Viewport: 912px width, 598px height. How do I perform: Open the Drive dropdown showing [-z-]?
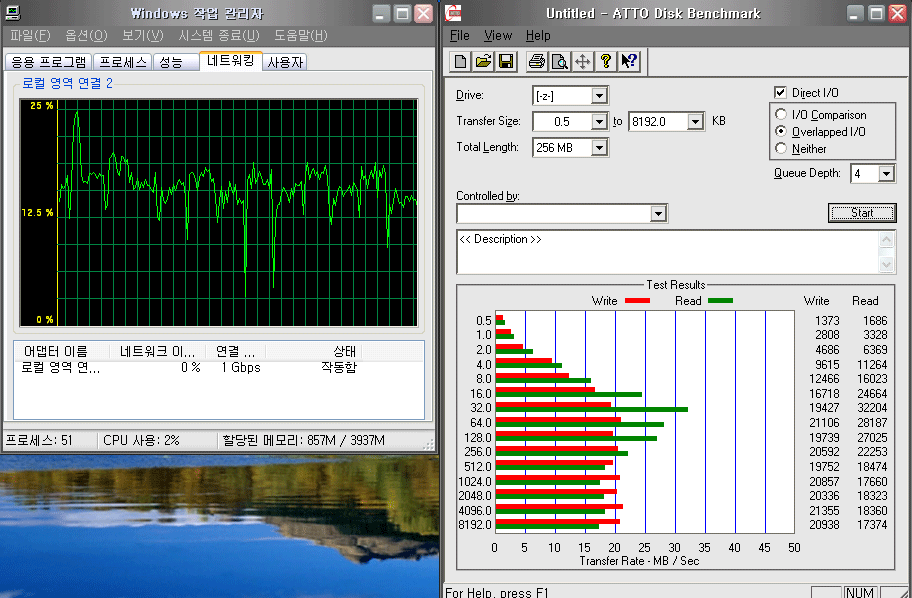[x=599, y=95]
